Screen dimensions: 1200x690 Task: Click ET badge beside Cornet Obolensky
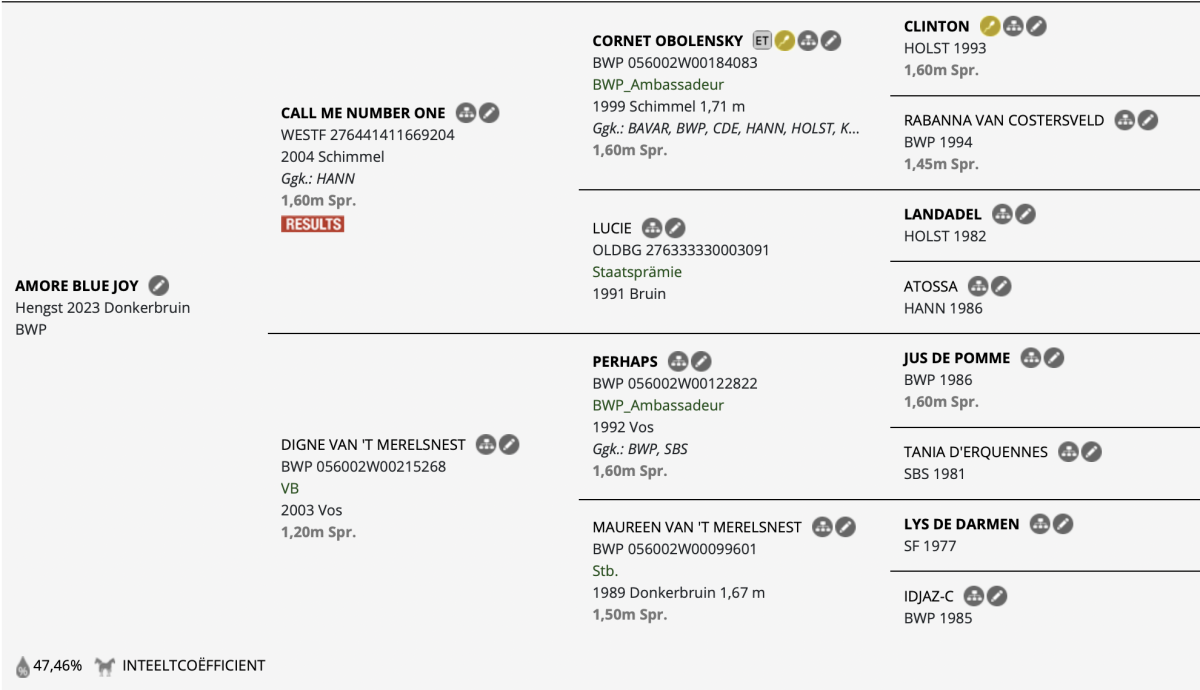(763, 41)
